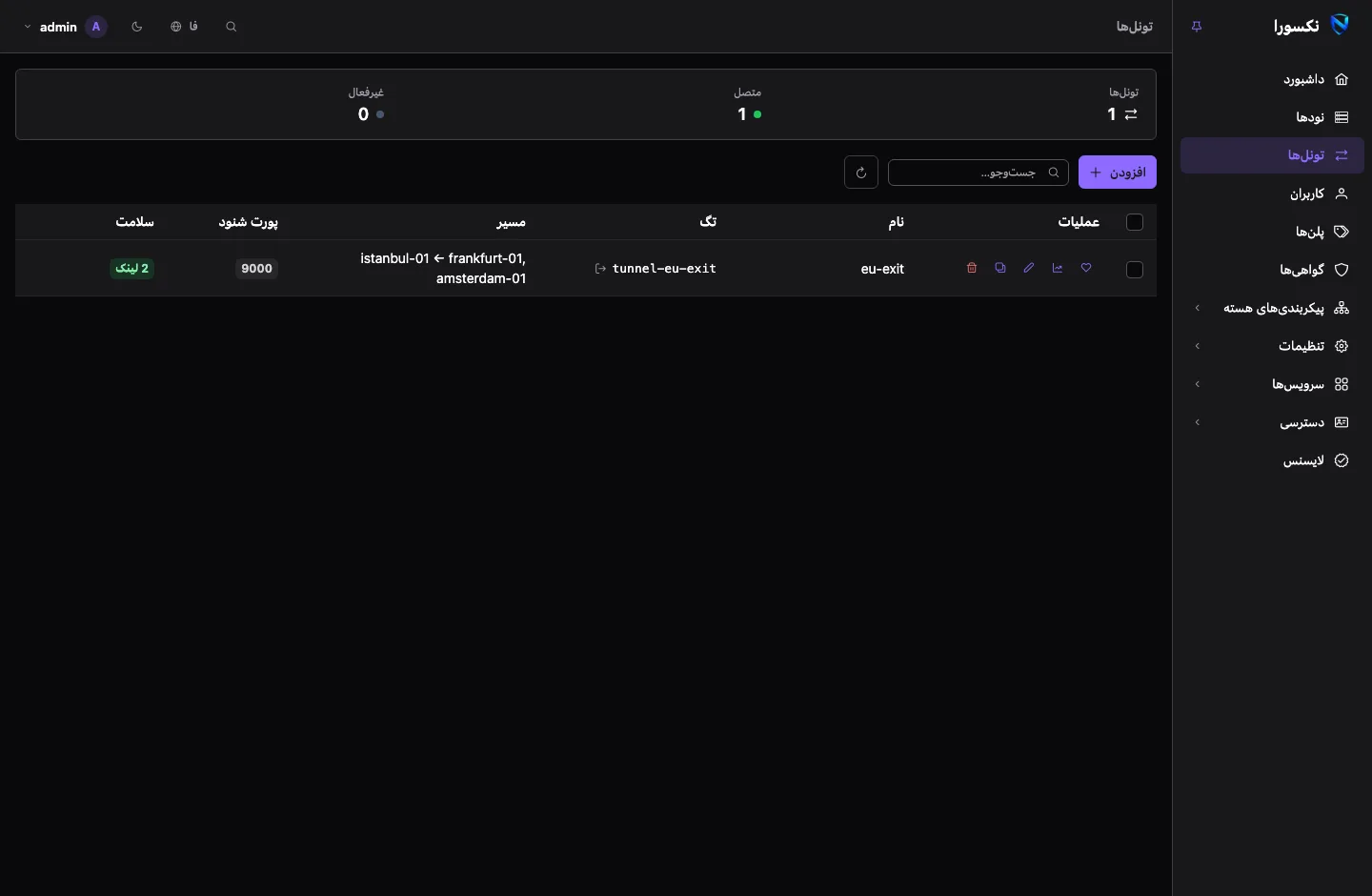Click the متصل connected stat

pyautogui.click(x=748, y=104)
